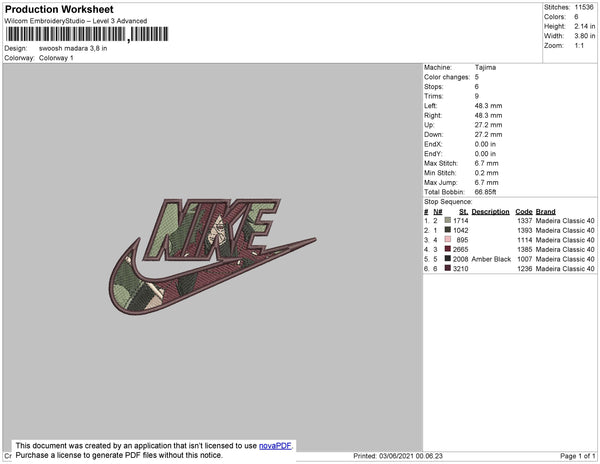Click the Zoom value '1:1'
600x464 pixels.
coord(579,46)
